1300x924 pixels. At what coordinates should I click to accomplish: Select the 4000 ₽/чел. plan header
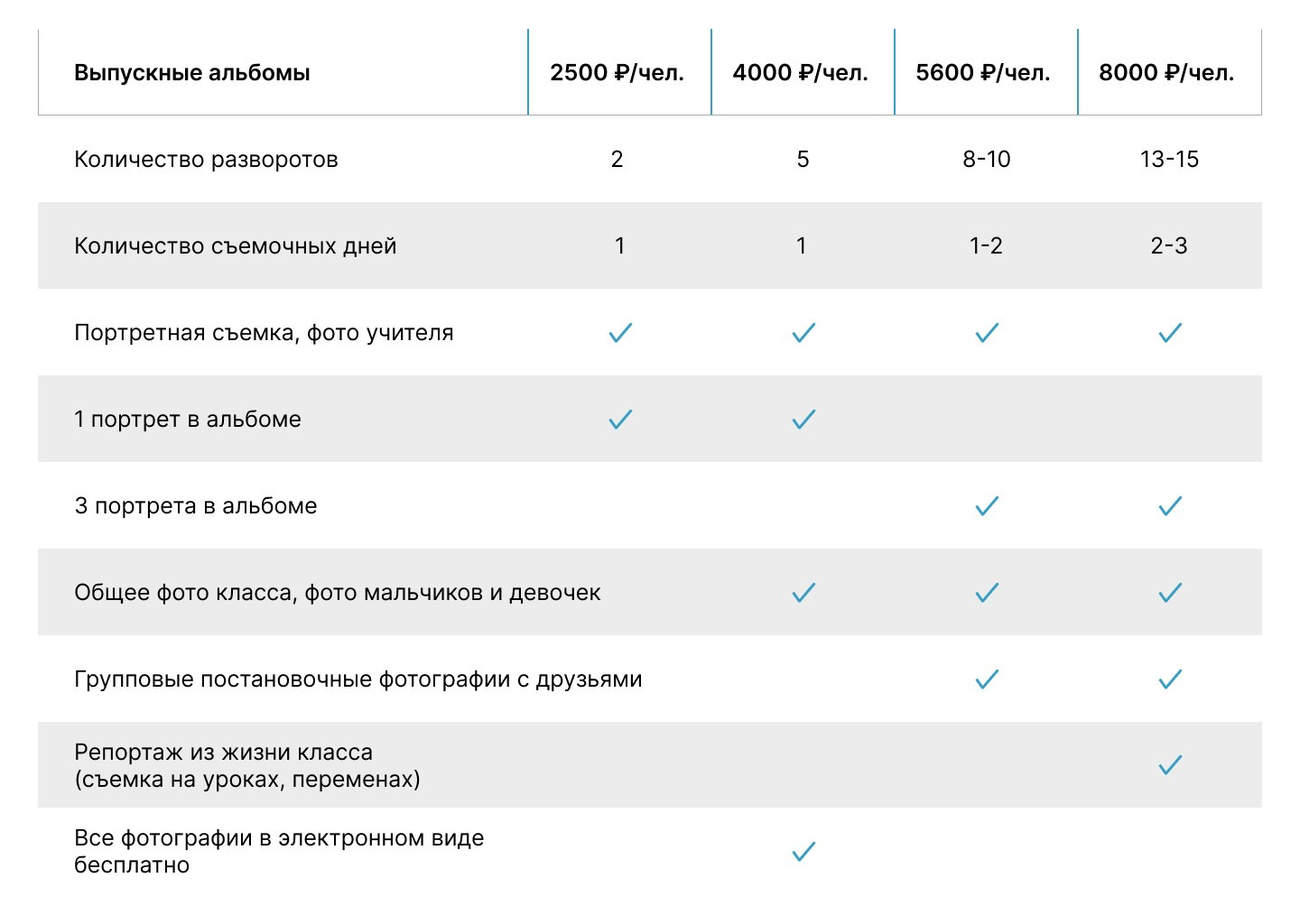pos(801,72)
